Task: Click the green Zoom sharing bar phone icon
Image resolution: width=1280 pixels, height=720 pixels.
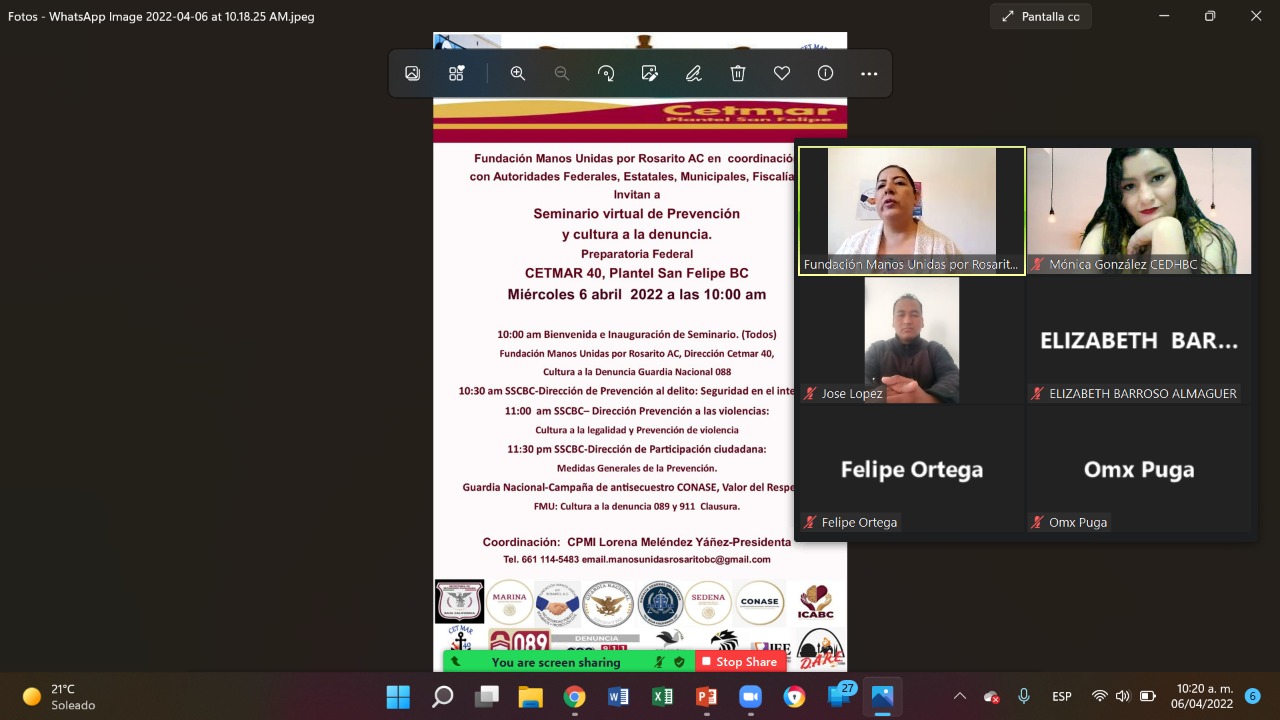Action: 457,662
